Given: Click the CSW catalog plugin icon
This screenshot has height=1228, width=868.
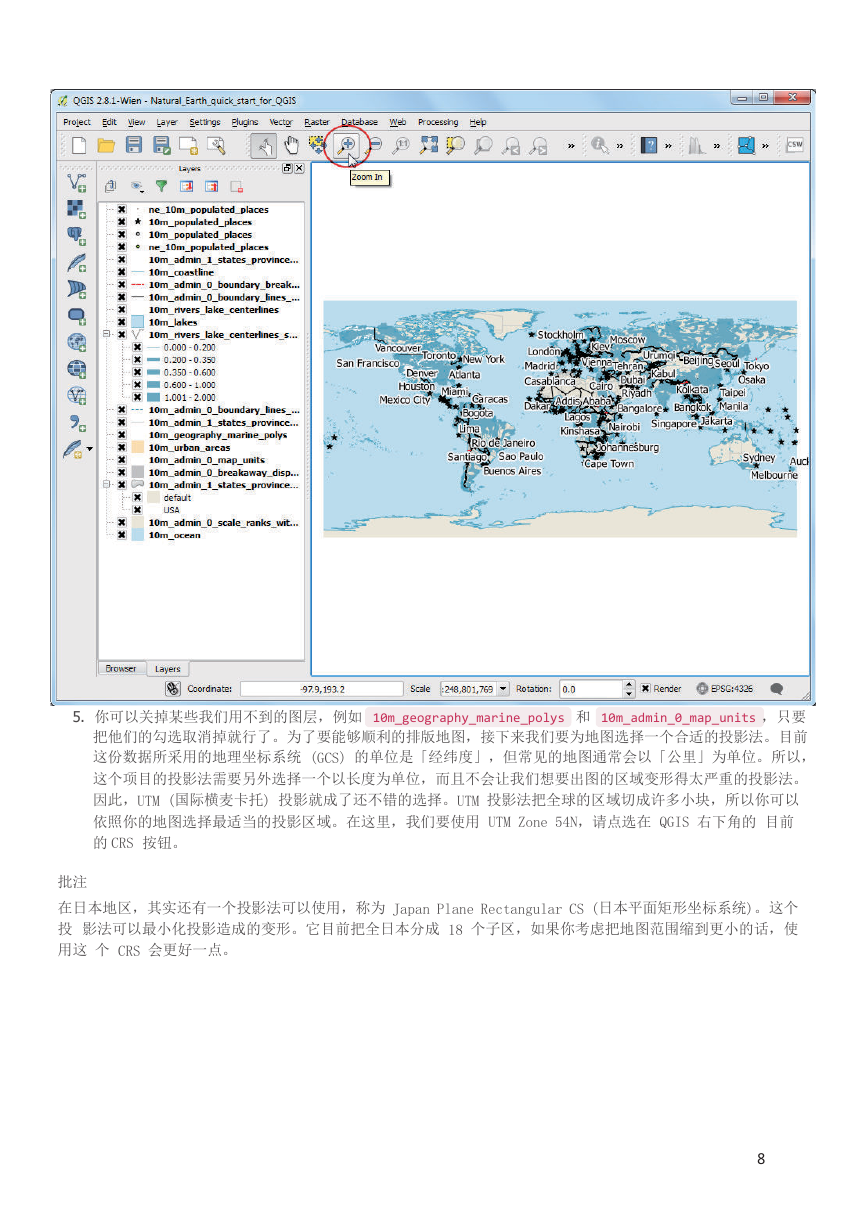Looking at the screenshot, I should tap(795, 146).
